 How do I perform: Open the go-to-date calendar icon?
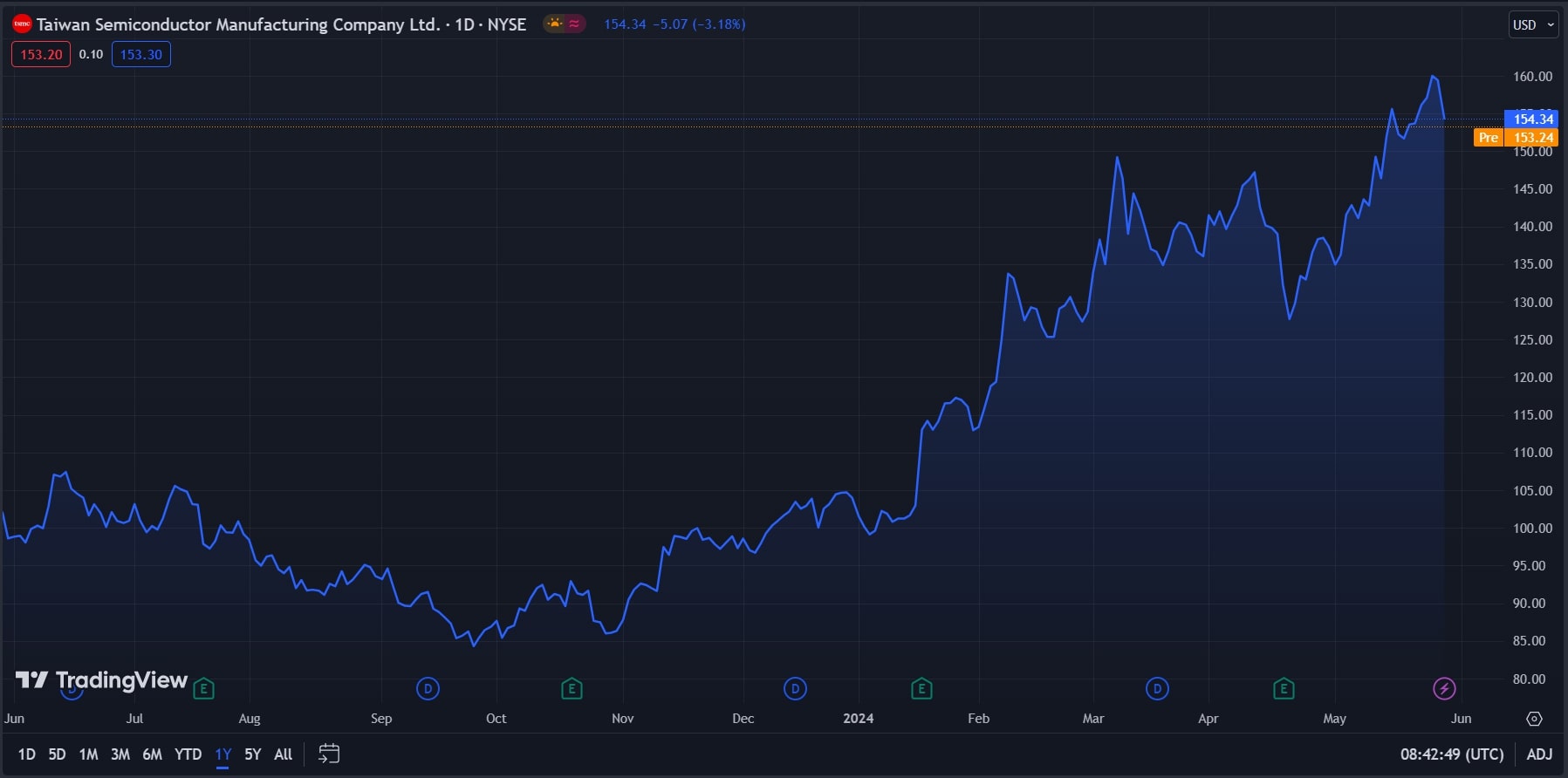tap(329, 754)
